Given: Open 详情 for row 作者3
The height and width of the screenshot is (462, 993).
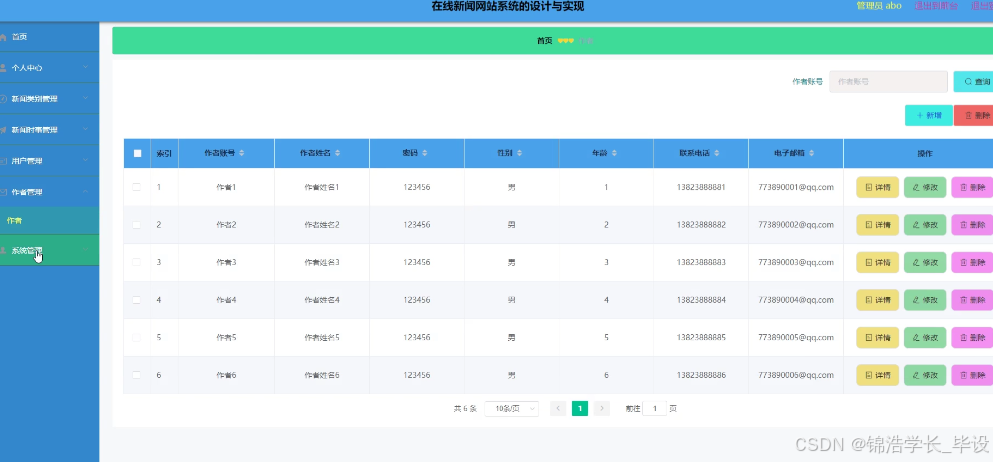Looking at the screenshot, I should (x=877, y=262).
